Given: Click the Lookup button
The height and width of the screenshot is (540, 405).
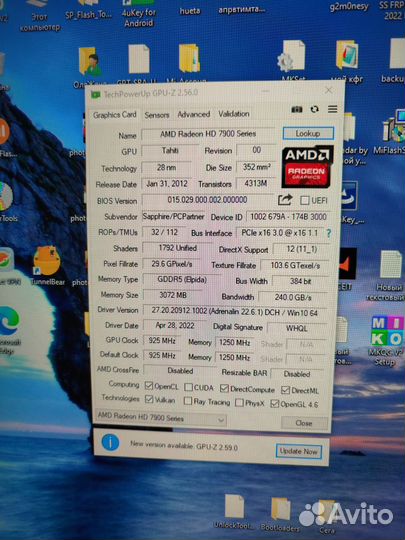Looking at the screenshot, I should [308, 133].
